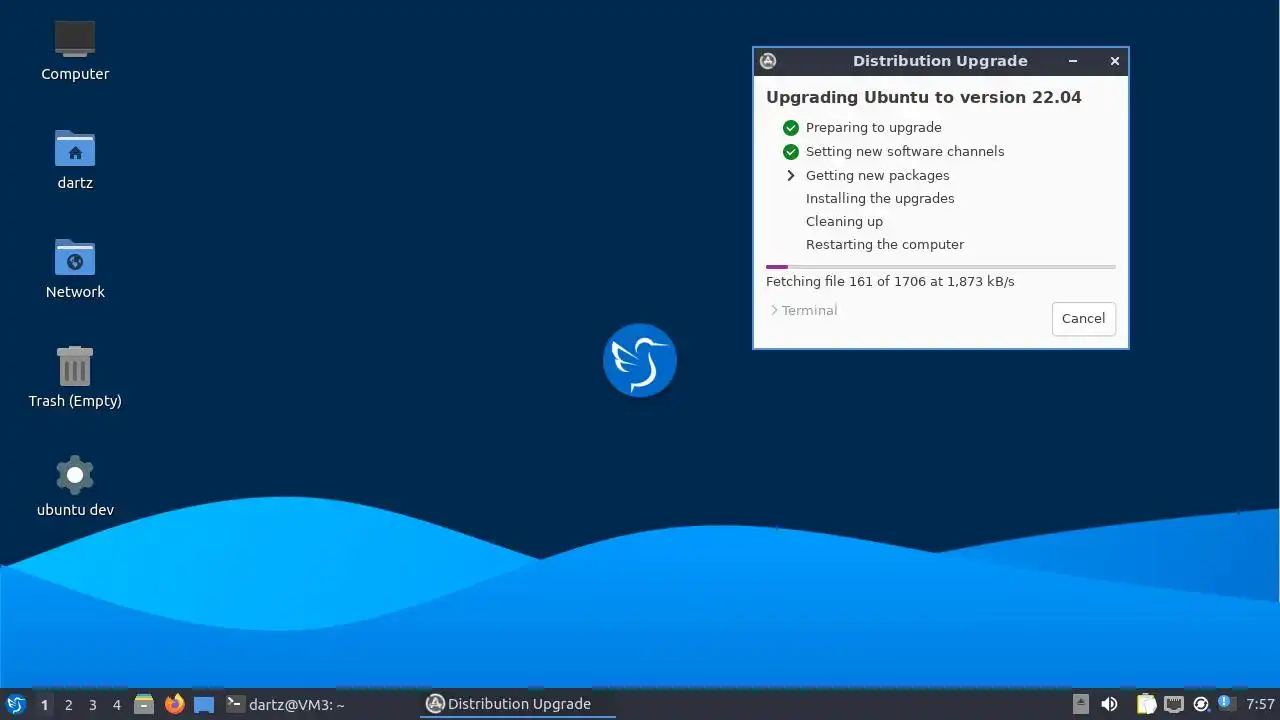
Task: Click the 'Restarting the computer' step text
Action: pos(885,244)
